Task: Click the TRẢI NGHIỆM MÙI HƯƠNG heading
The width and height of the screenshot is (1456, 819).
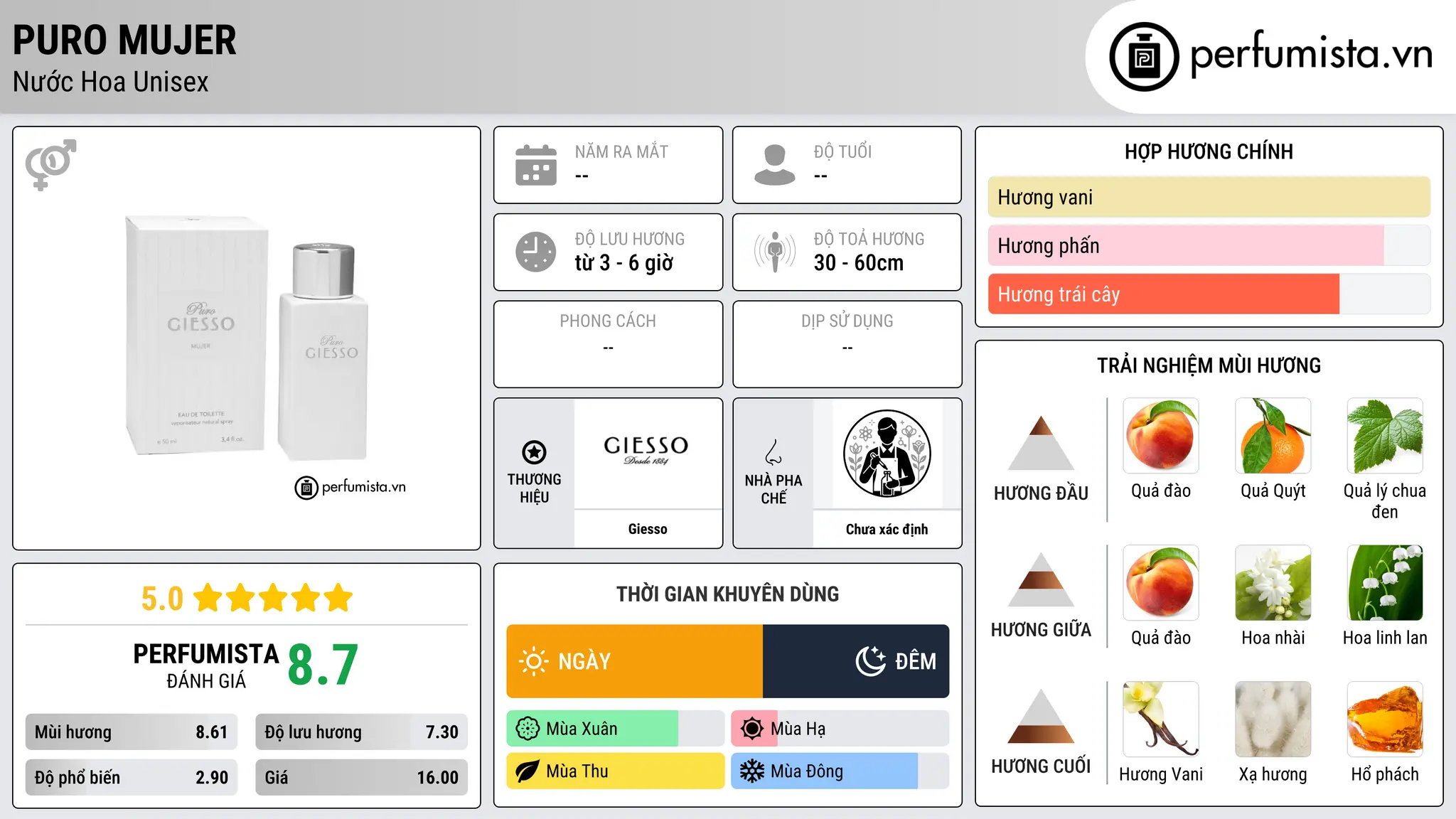Action: click(1209, 365)
